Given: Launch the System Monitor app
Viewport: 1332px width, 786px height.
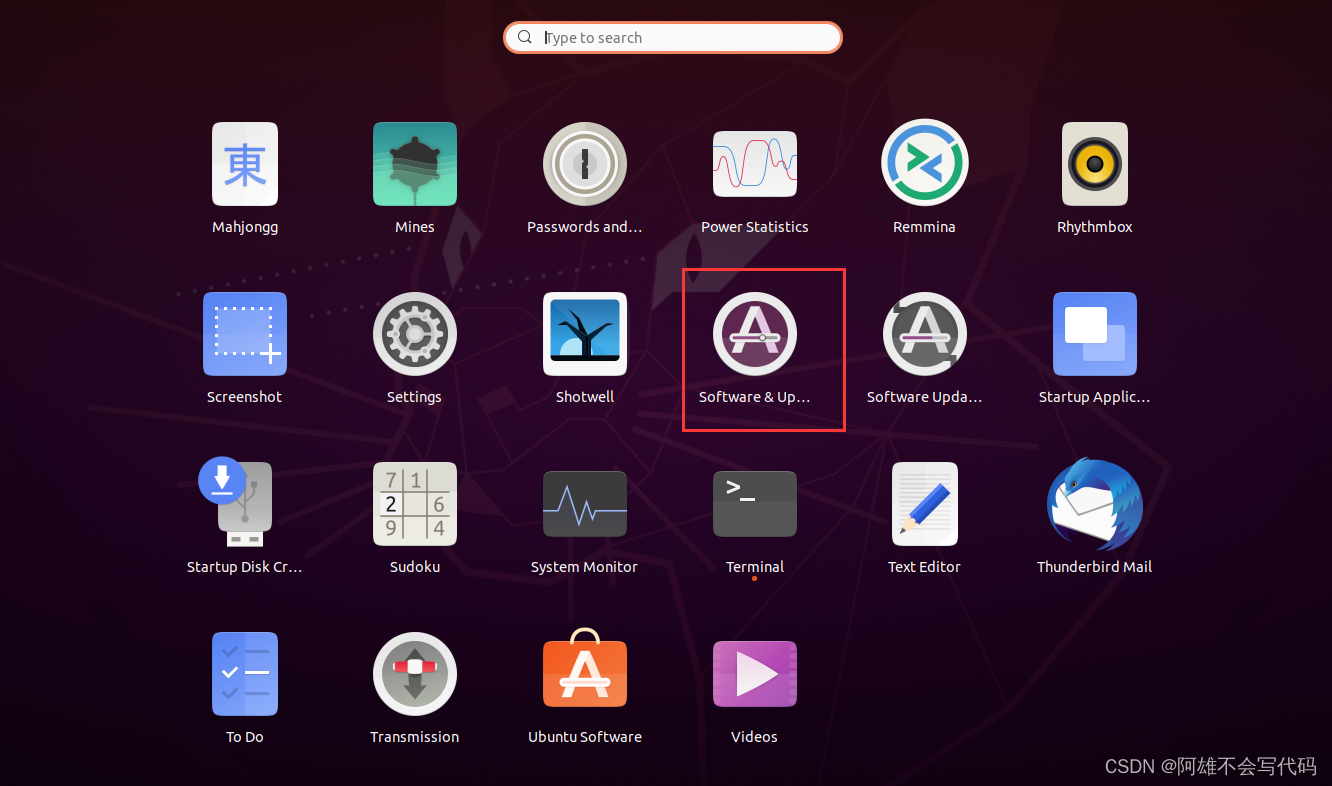Looking at the screenshot, I should click(x=585, y=504).
